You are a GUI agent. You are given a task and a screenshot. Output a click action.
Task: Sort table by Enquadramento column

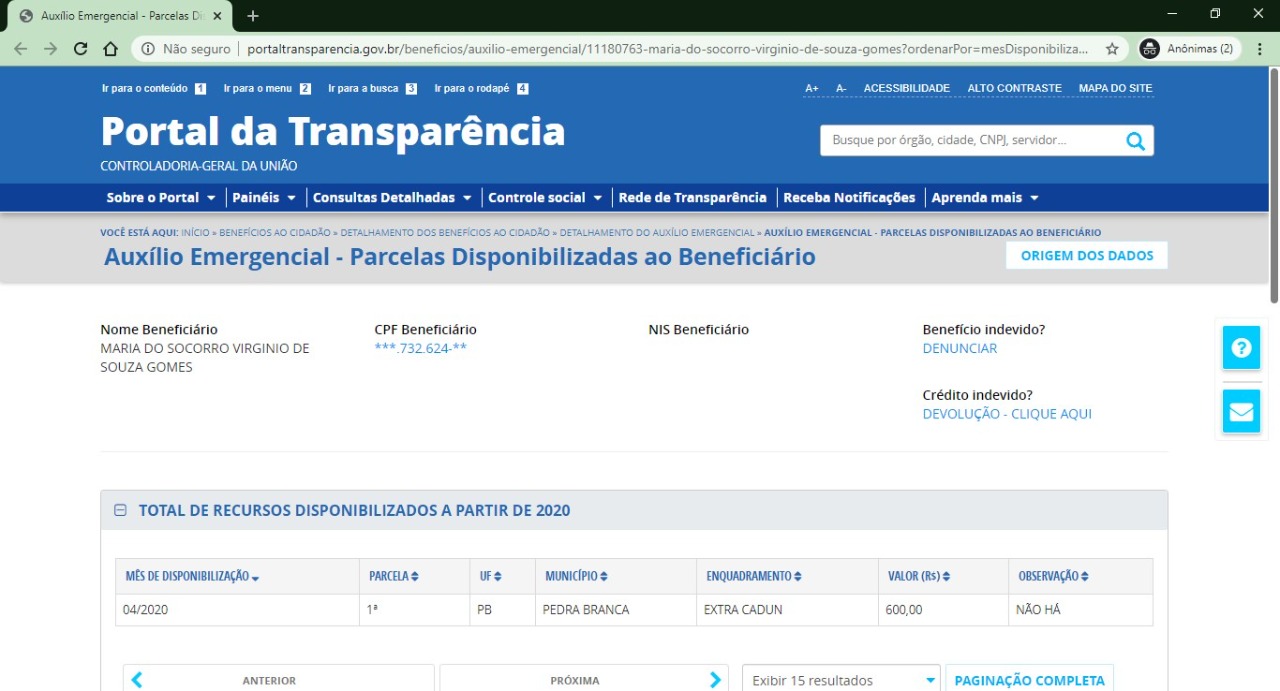(x=753, y=576)
